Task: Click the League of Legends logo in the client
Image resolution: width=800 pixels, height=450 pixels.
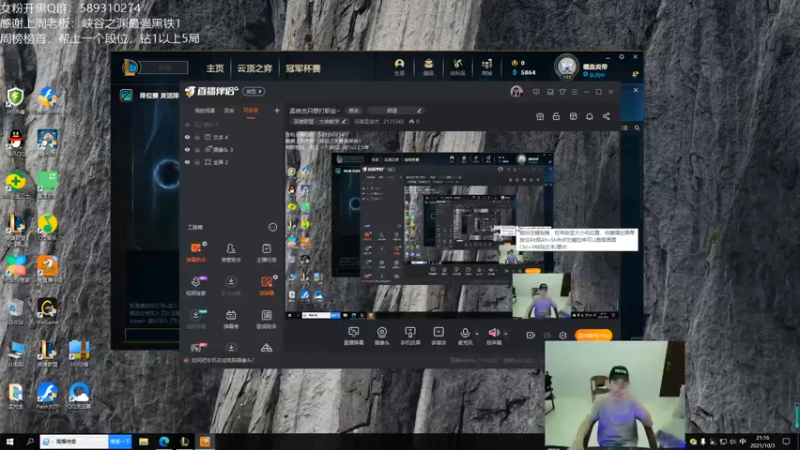Action: tap(130, 67)
